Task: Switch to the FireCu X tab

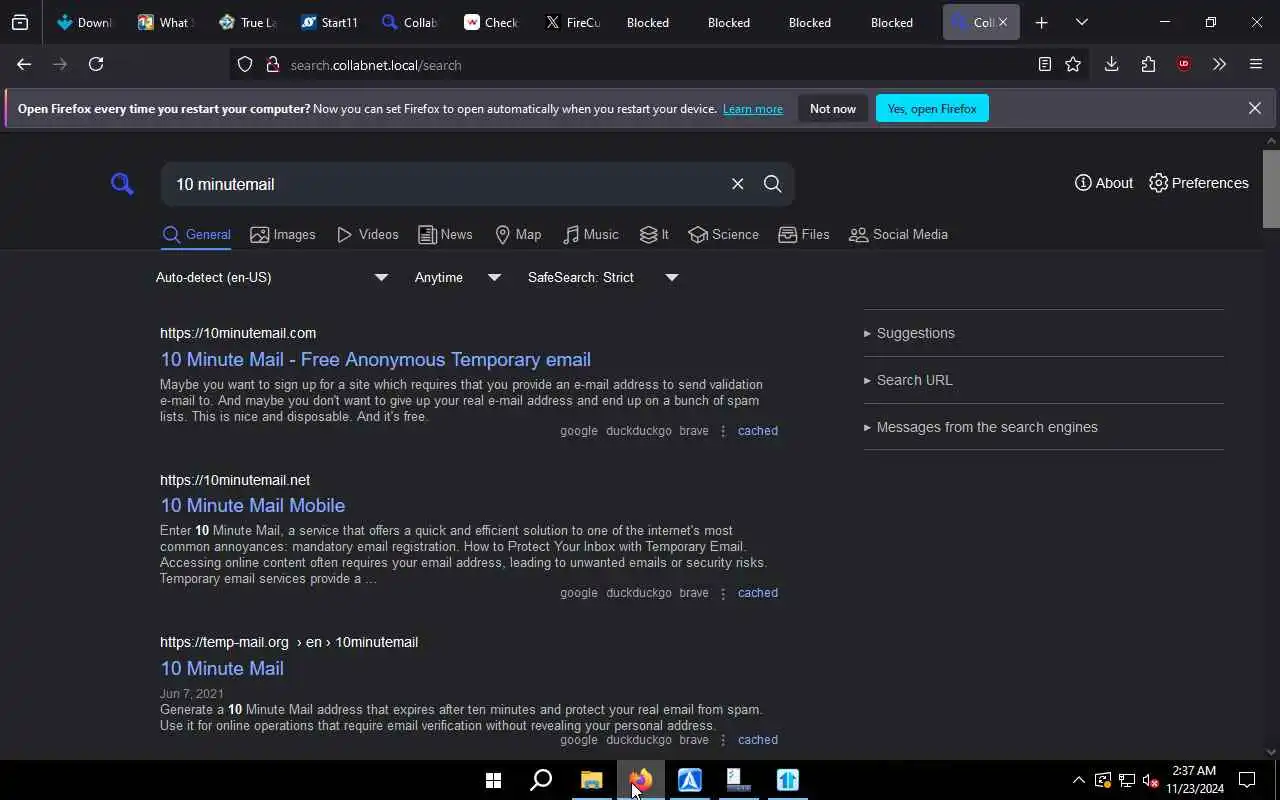Action: click(573, 22)
